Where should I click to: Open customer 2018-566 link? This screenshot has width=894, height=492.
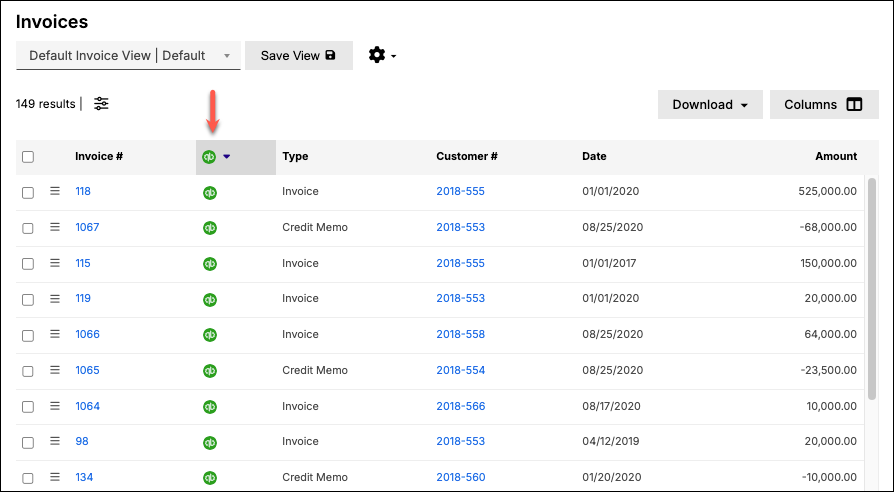tap(461, 406)
